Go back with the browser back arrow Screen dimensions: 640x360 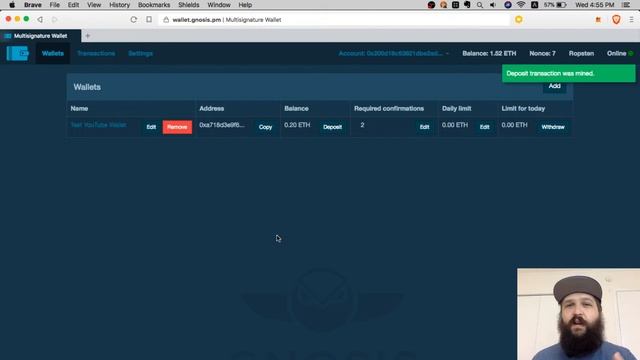[40, 20]
